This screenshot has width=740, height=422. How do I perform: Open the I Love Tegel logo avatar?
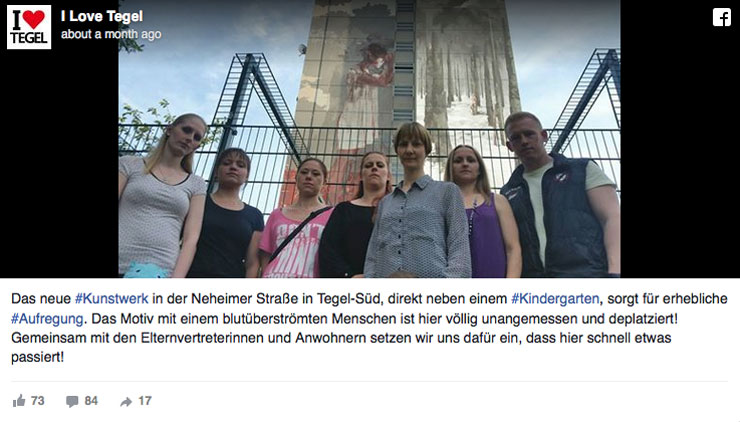pos(29,27)
